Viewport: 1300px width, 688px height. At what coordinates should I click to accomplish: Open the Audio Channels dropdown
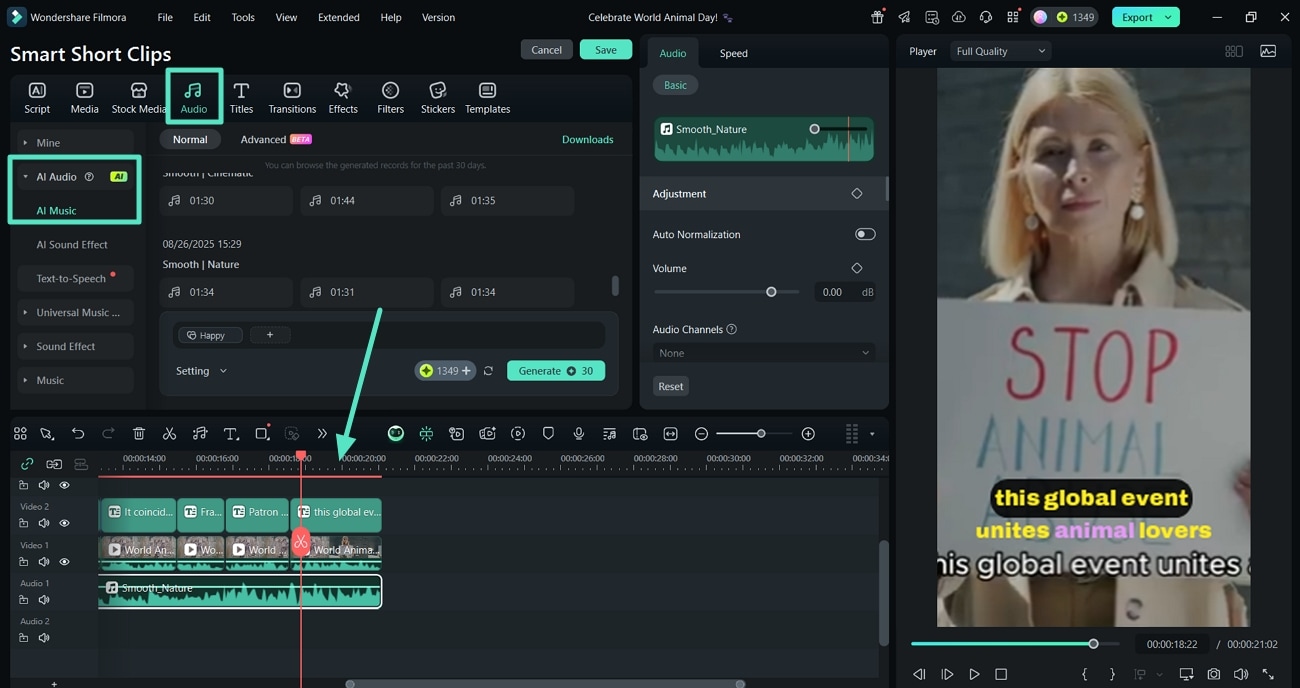coord(764,353)
